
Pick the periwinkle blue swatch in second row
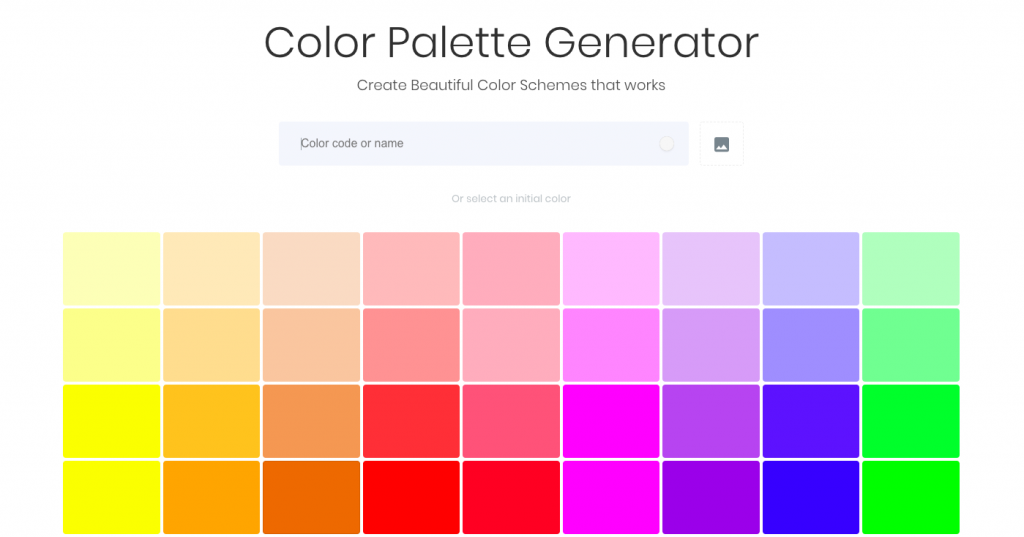pyautogui.click(x=810, y=345)
